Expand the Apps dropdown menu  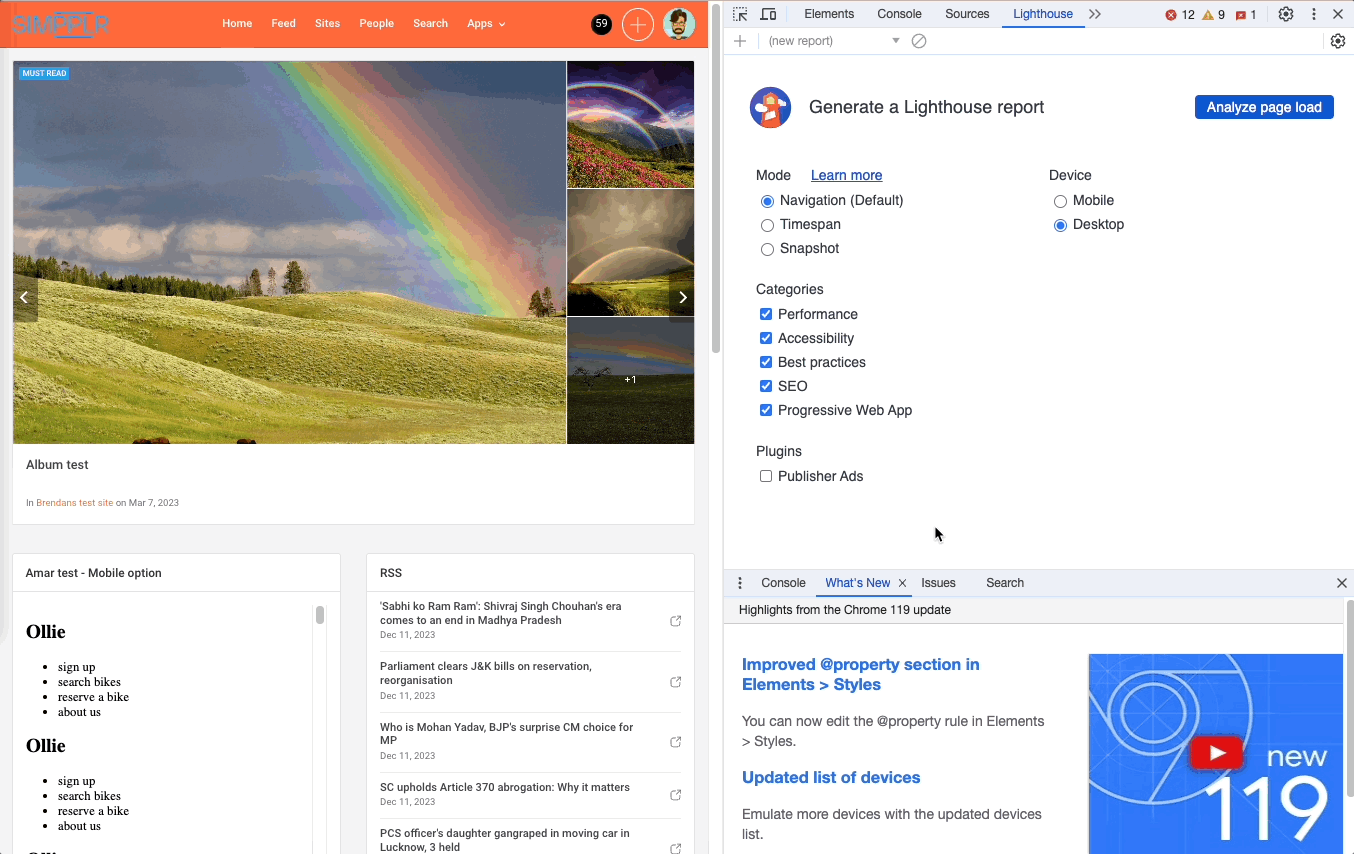tap(486, 24)
